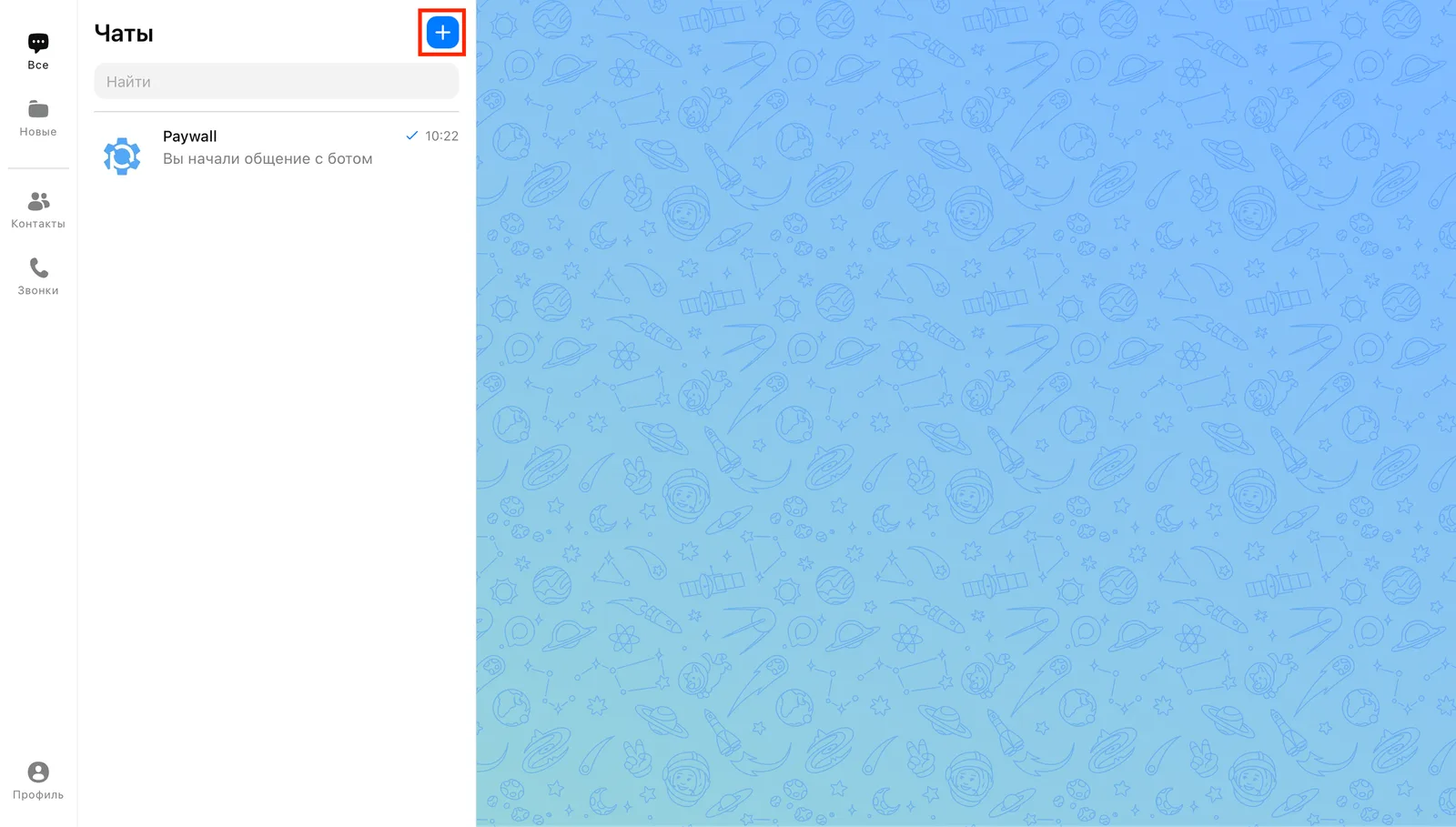Screen dimensions: 1456x827
Task: Open the Звонки phone handset icon
Action: pyautogui.click(x=38, y=267)
